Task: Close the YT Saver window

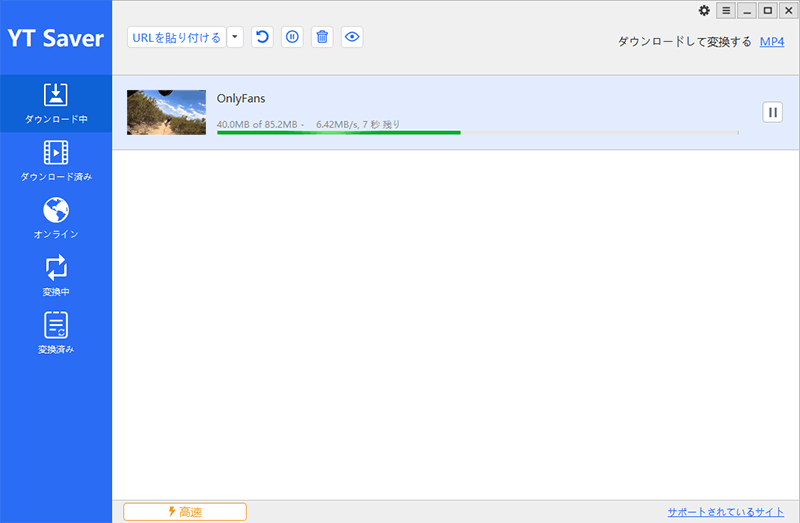Action: point(788,11)
